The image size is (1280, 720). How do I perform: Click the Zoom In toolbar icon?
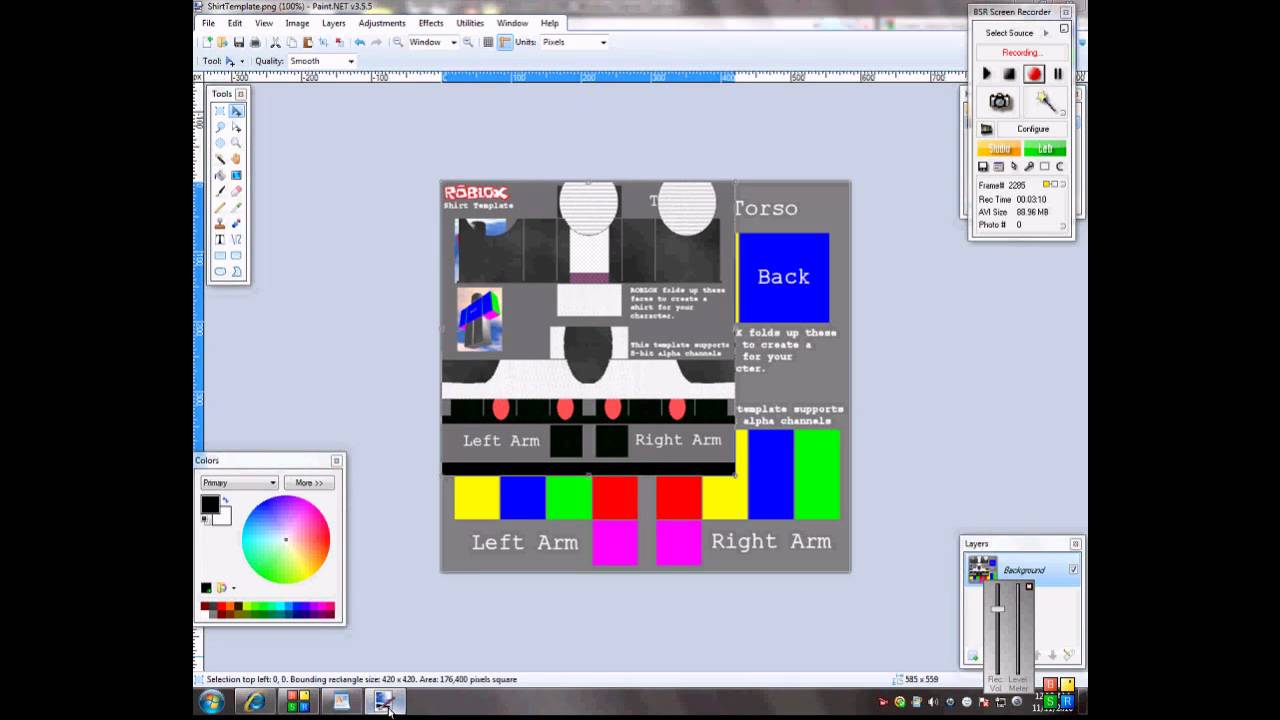click(467, 42)
